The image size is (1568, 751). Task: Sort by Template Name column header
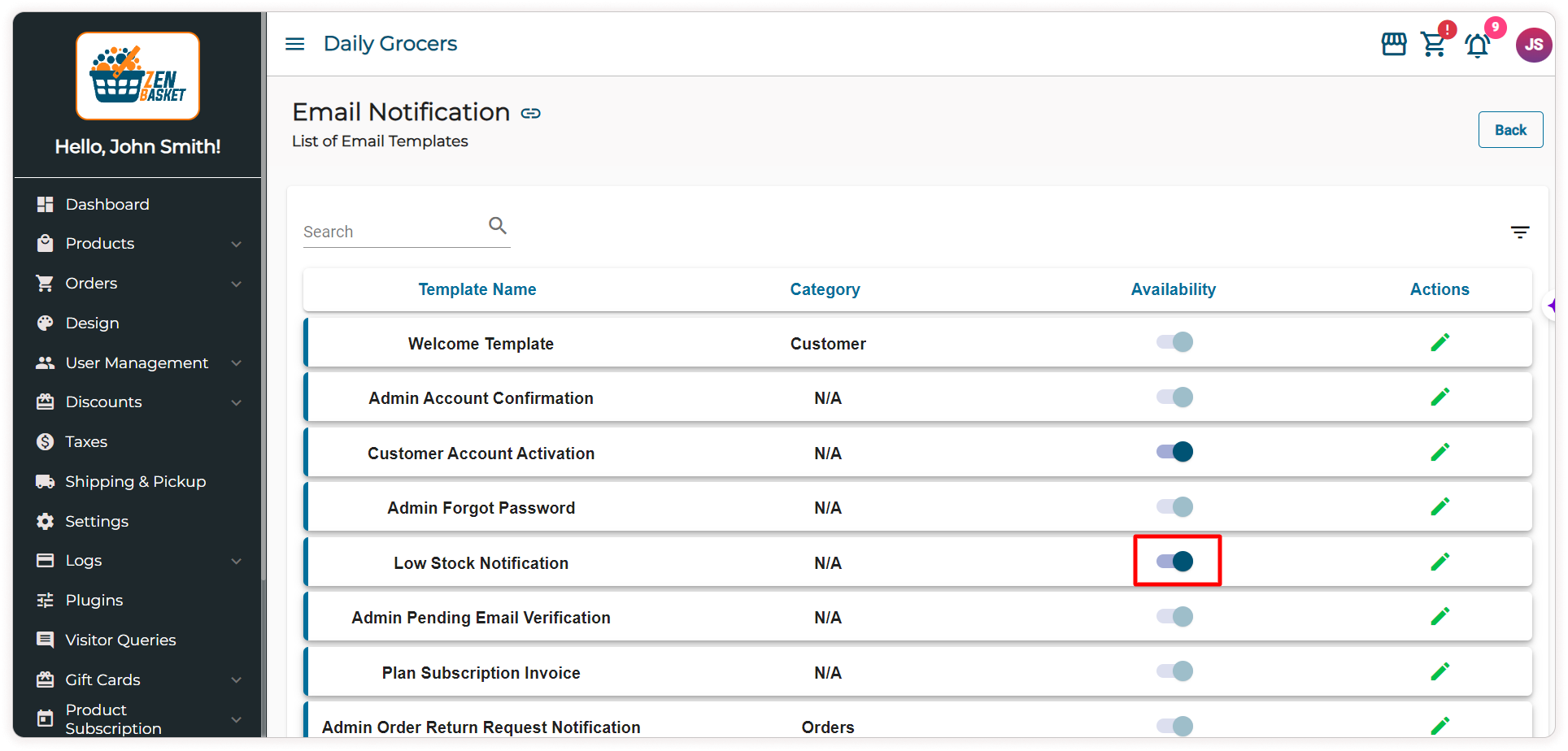[x=477, y=289]
